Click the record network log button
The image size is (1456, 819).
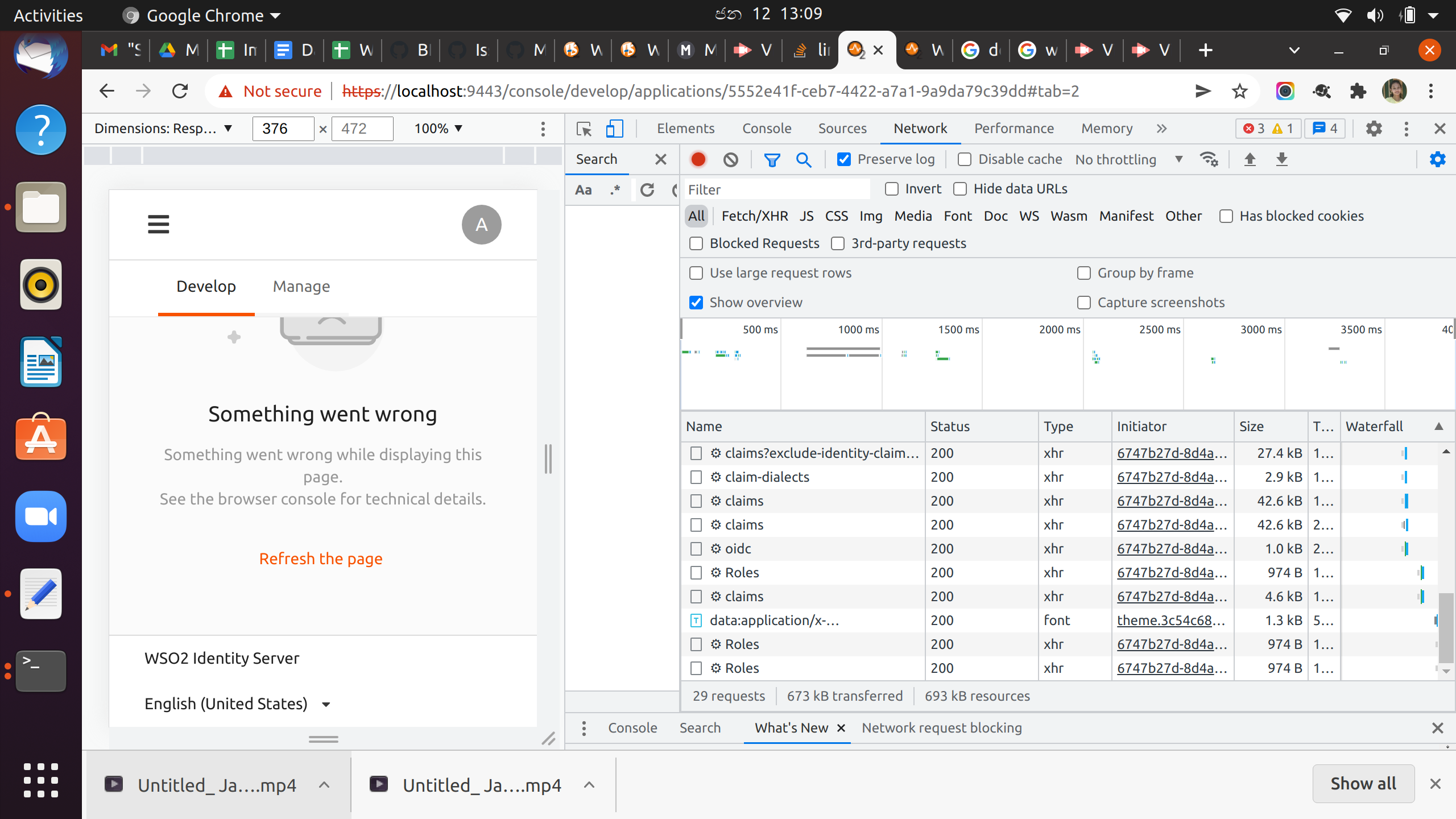tap(698, 159)
